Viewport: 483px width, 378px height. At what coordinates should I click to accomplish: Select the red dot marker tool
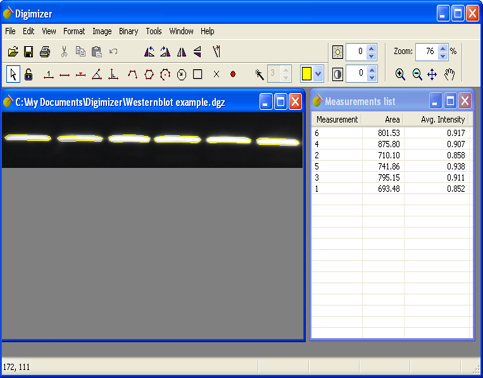click(x=233, y=74)
